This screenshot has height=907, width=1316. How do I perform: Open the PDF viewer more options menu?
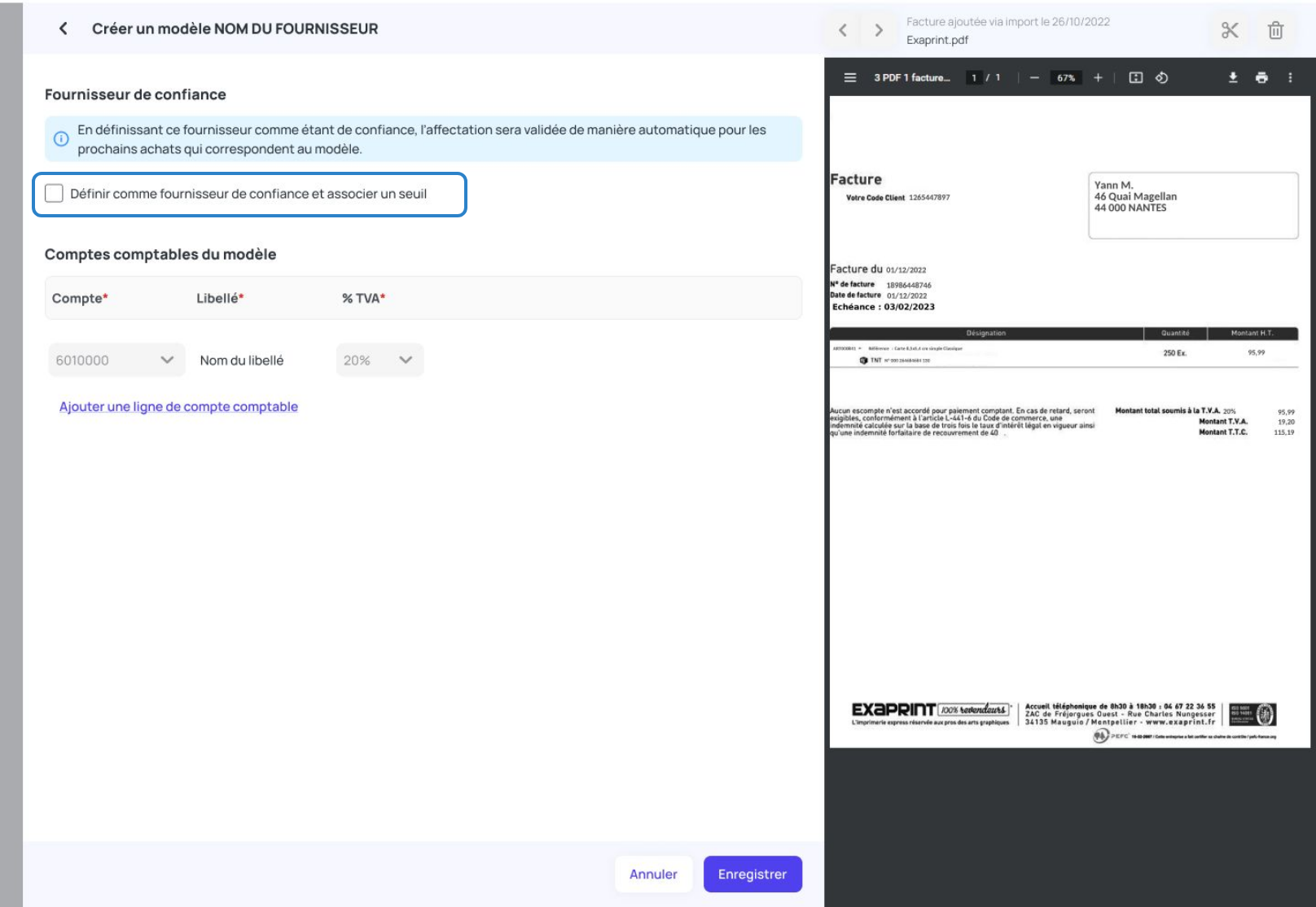tap(1290, 77)
